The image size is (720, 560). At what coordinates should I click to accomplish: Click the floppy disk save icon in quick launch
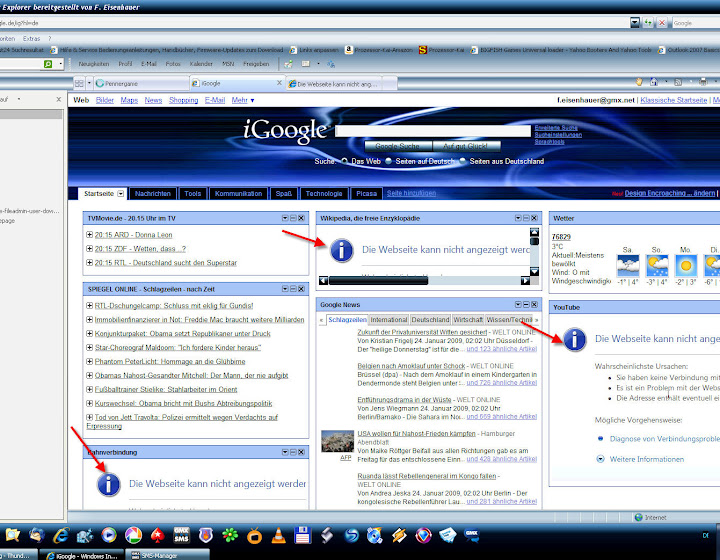302,535
